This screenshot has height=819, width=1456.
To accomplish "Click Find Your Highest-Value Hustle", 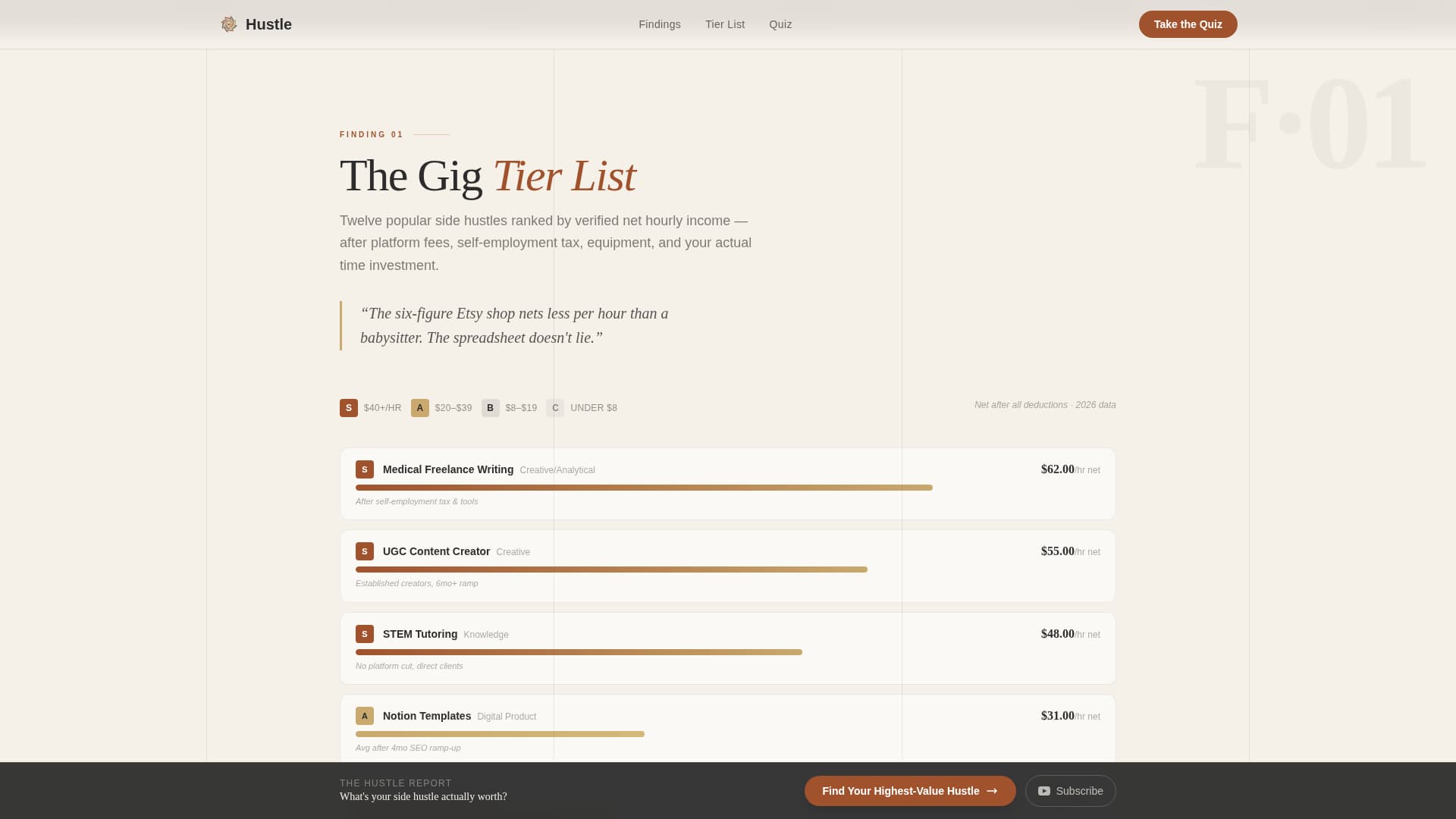I will [909, 790].
